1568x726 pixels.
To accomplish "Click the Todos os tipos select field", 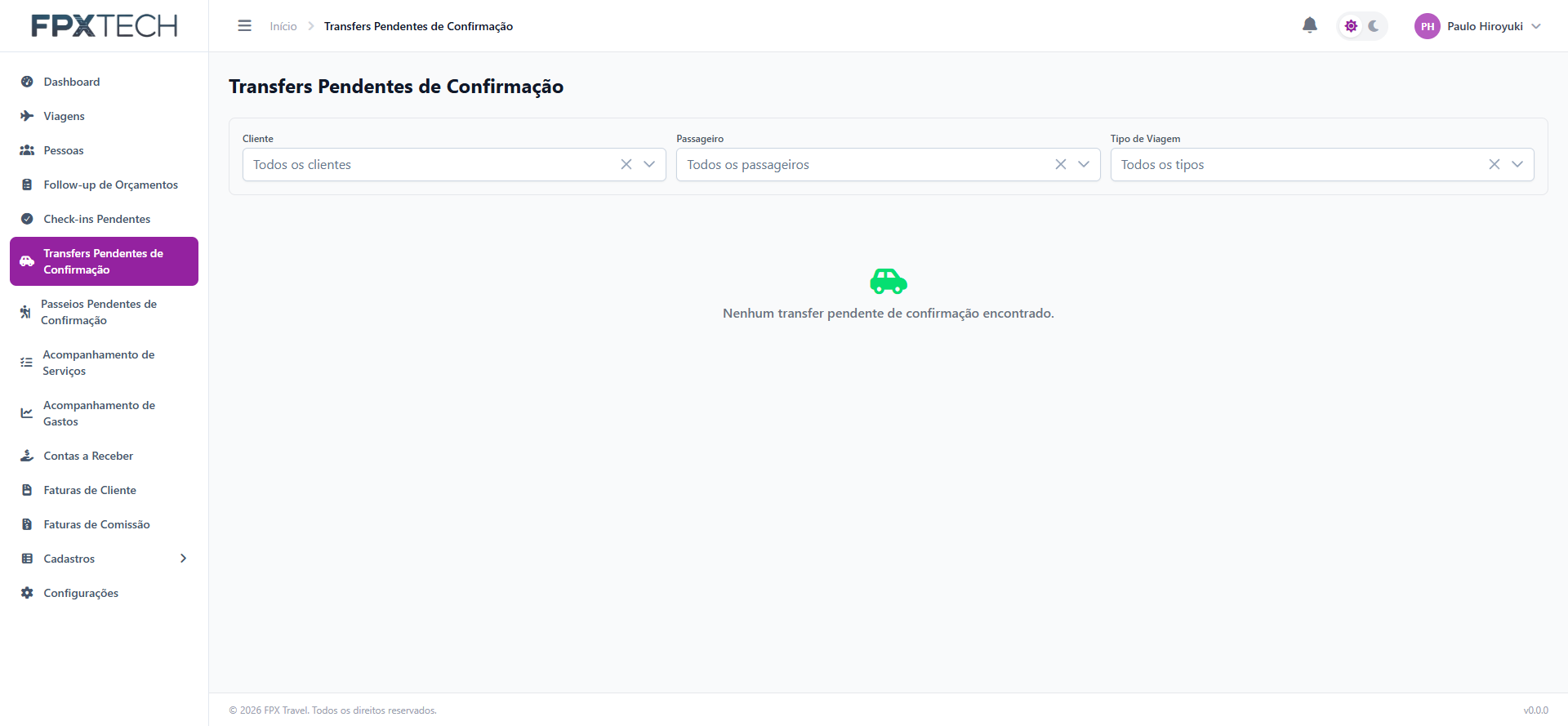I will pyautogui.click(x=1322, y=164).
